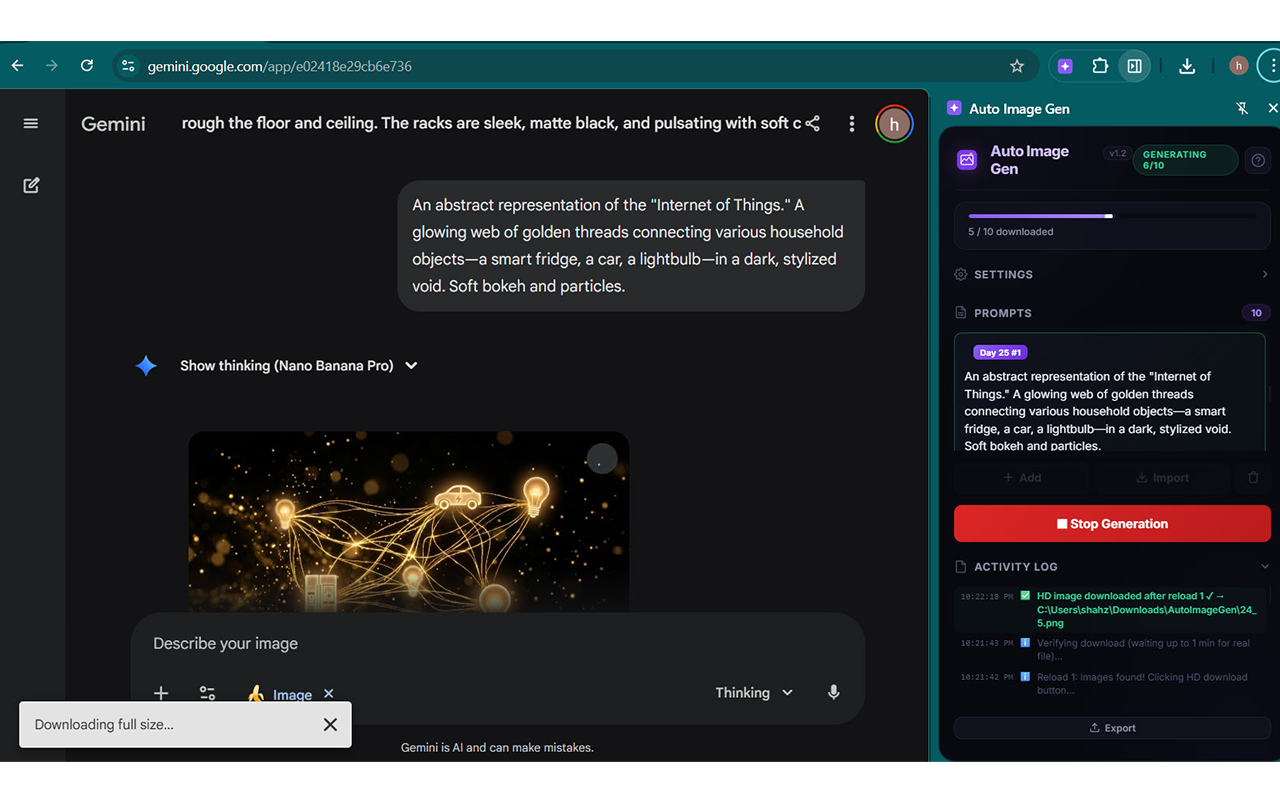Open the Auto Image Gen extension icon in toolbar
This screenshot has height=800, width=1280.
pyautogui.click(x=1065, y=66)
